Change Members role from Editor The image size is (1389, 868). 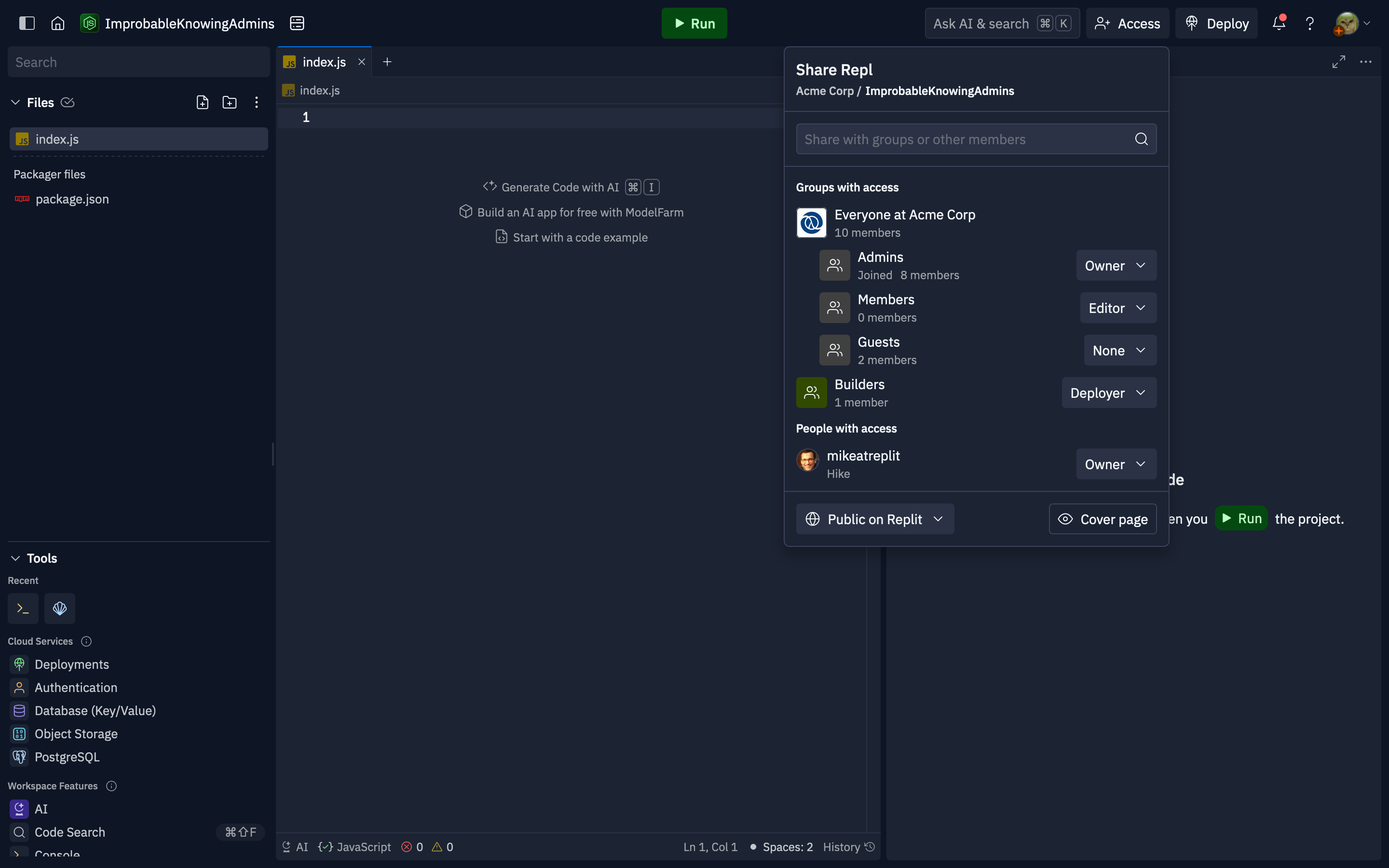pyautogui.click(x=1118, y=308)
